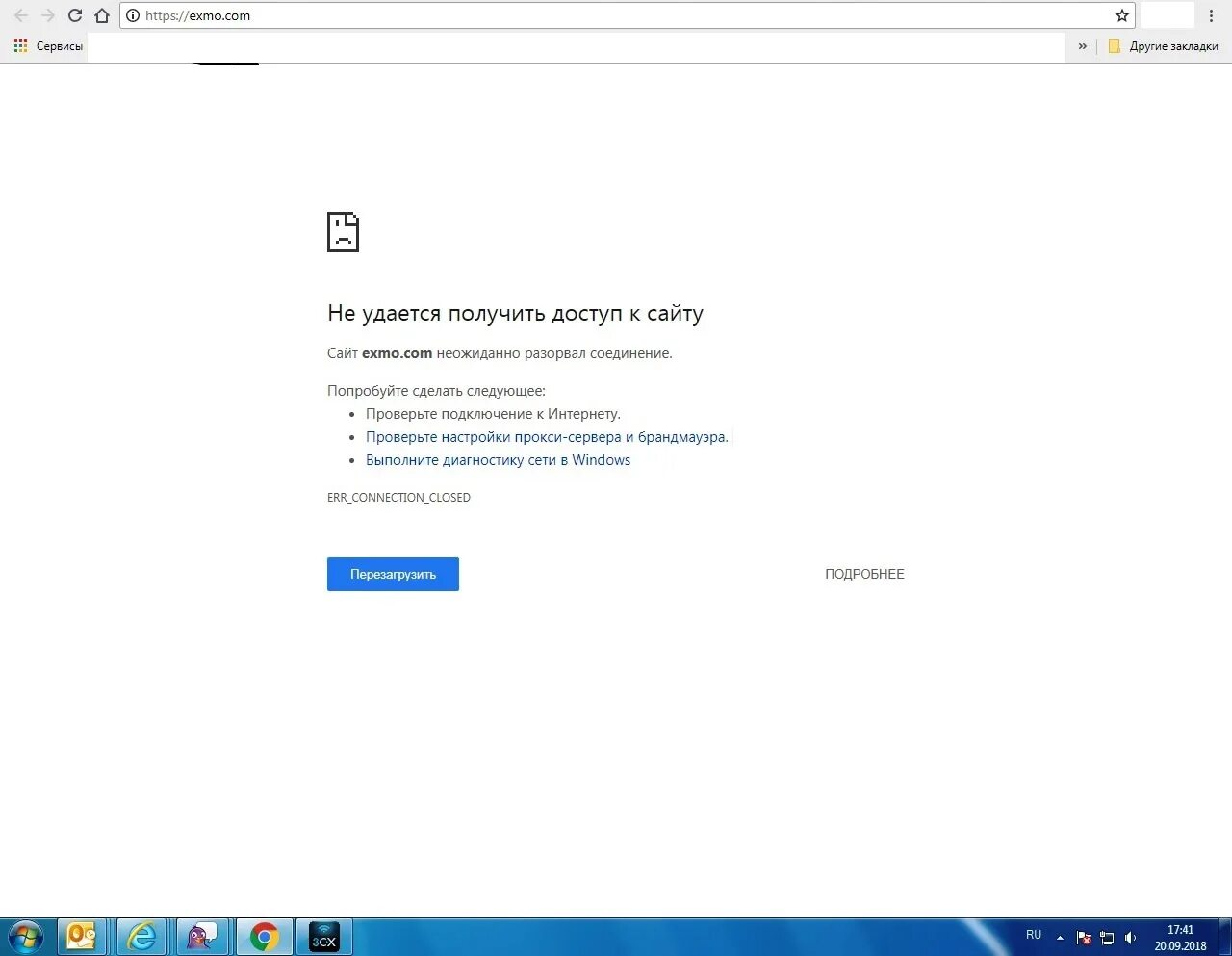Open the Windows Start button
The image size is (1232, 956).
[x=26, y=937]
